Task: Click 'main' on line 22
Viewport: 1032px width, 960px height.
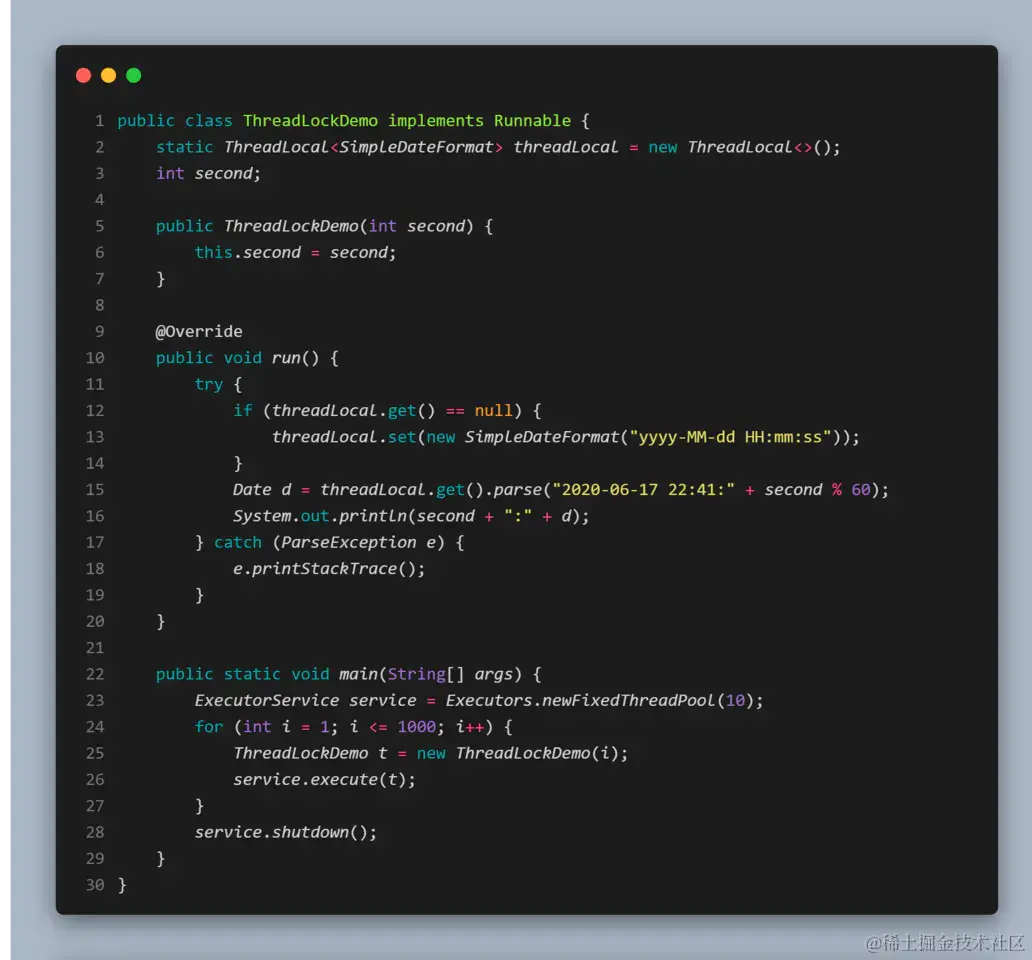Action: tap(359, 674)
